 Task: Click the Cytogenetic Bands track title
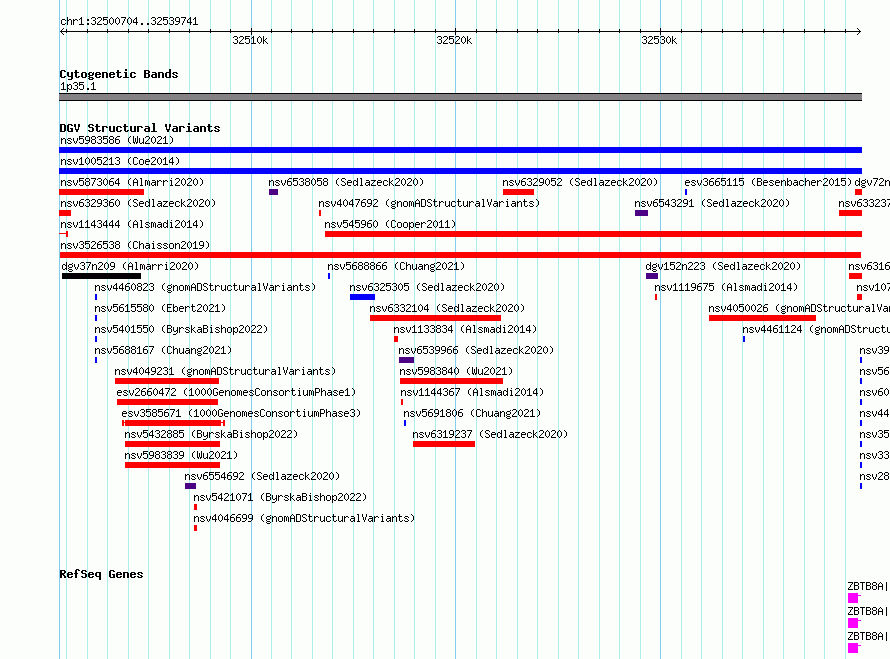tap(119, 74)
